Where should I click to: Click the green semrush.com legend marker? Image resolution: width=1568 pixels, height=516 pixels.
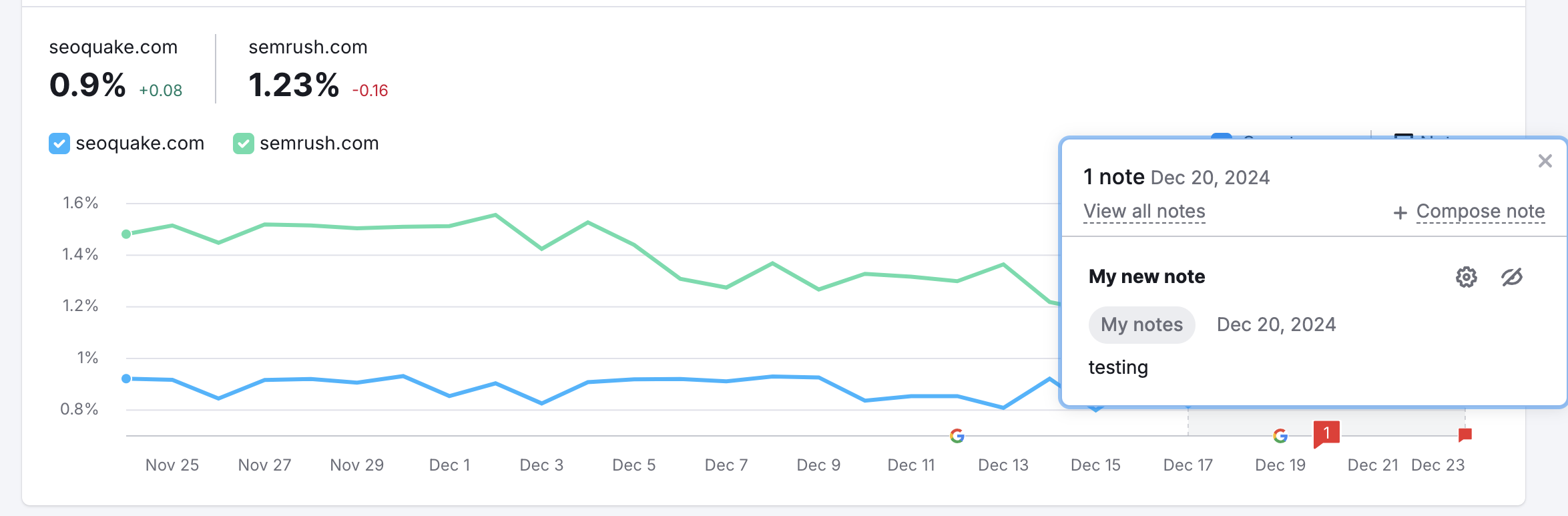(243, 143)
